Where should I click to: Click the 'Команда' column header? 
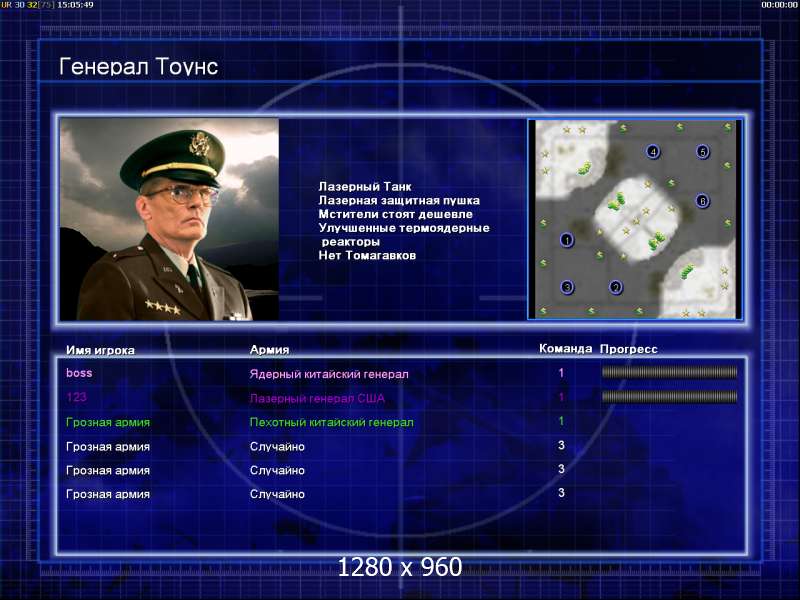coord(565,348)
